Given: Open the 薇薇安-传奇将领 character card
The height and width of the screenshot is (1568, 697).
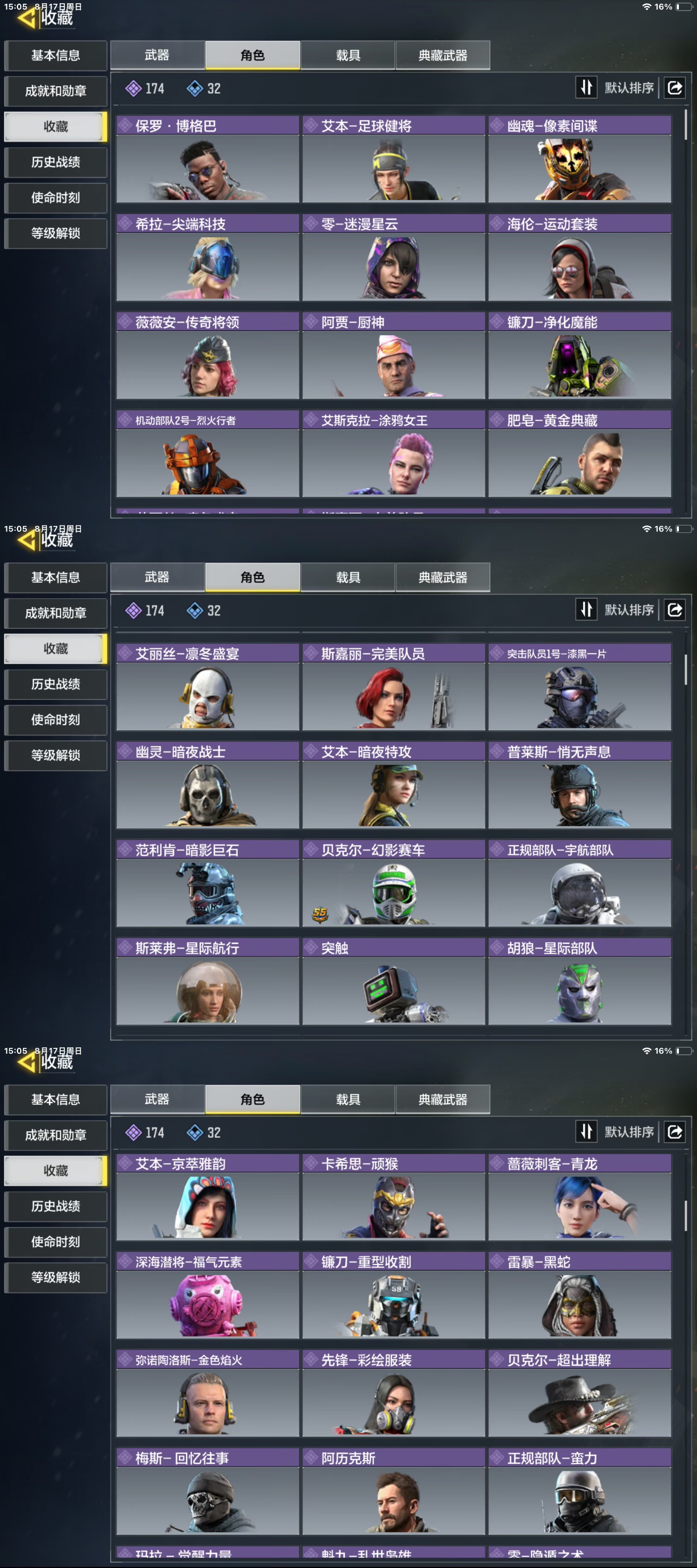Looking at the screenshot, I should [x=208, y=355].
